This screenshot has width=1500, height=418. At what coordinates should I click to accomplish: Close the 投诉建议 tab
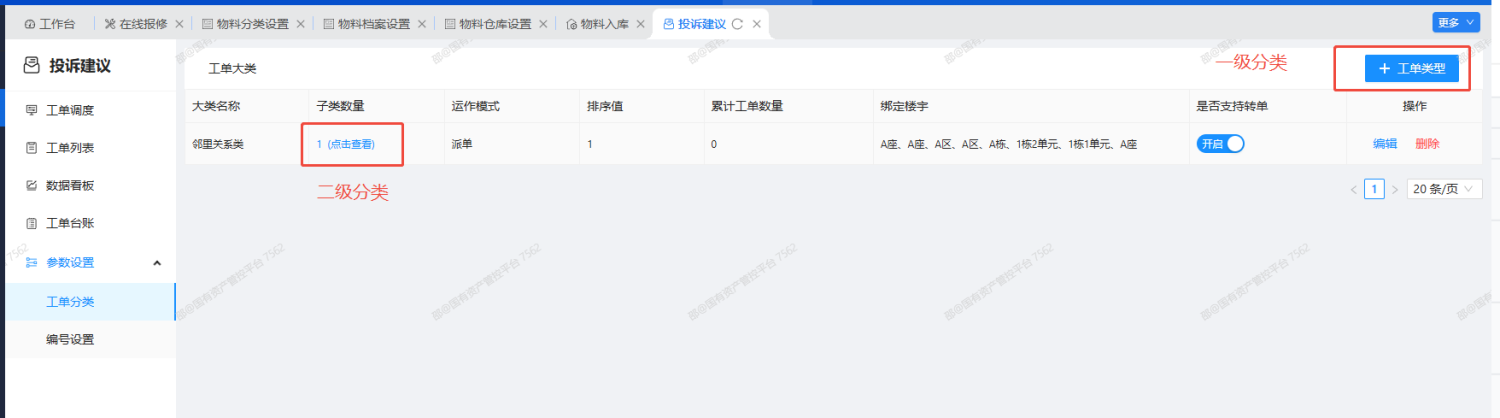756,23
